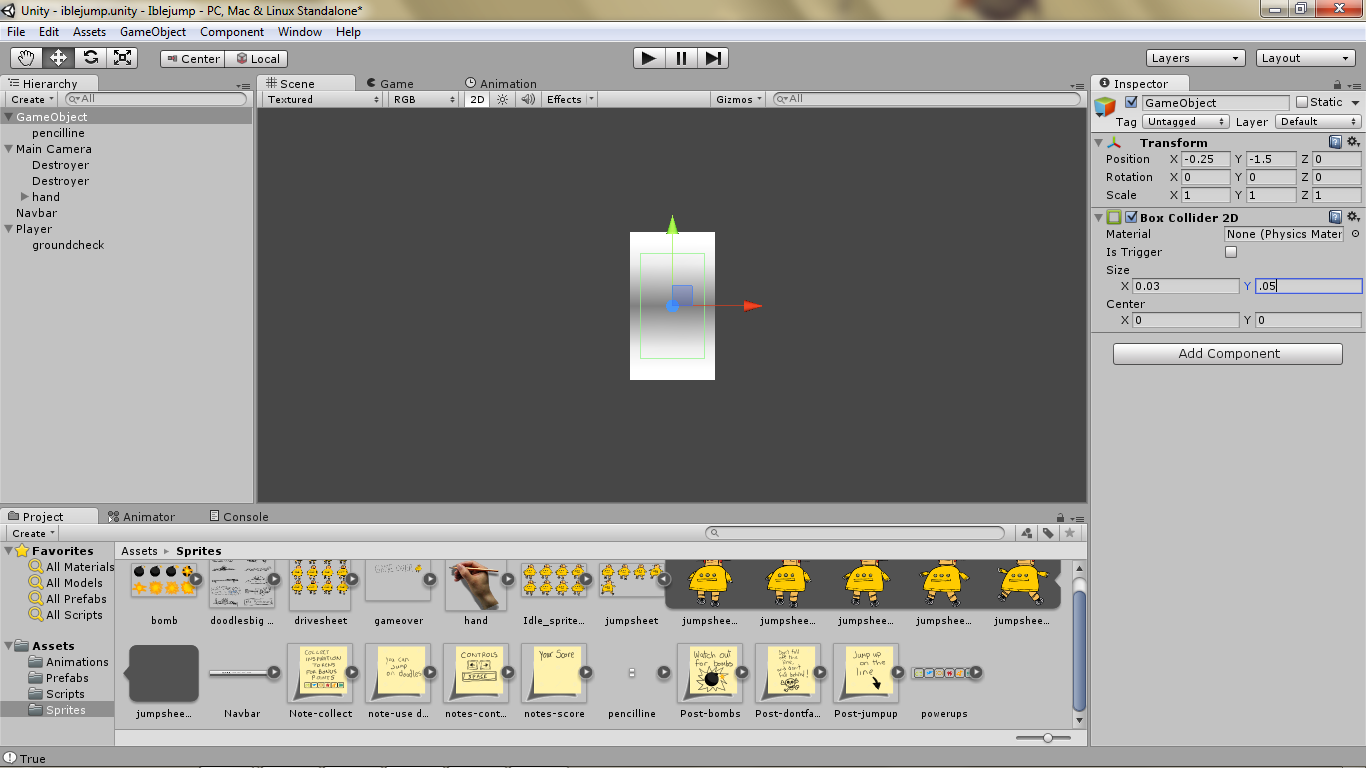Viewport: 1366px width, 768px height.
Task: Switch to the Animator tab
Action: point(147,516)
